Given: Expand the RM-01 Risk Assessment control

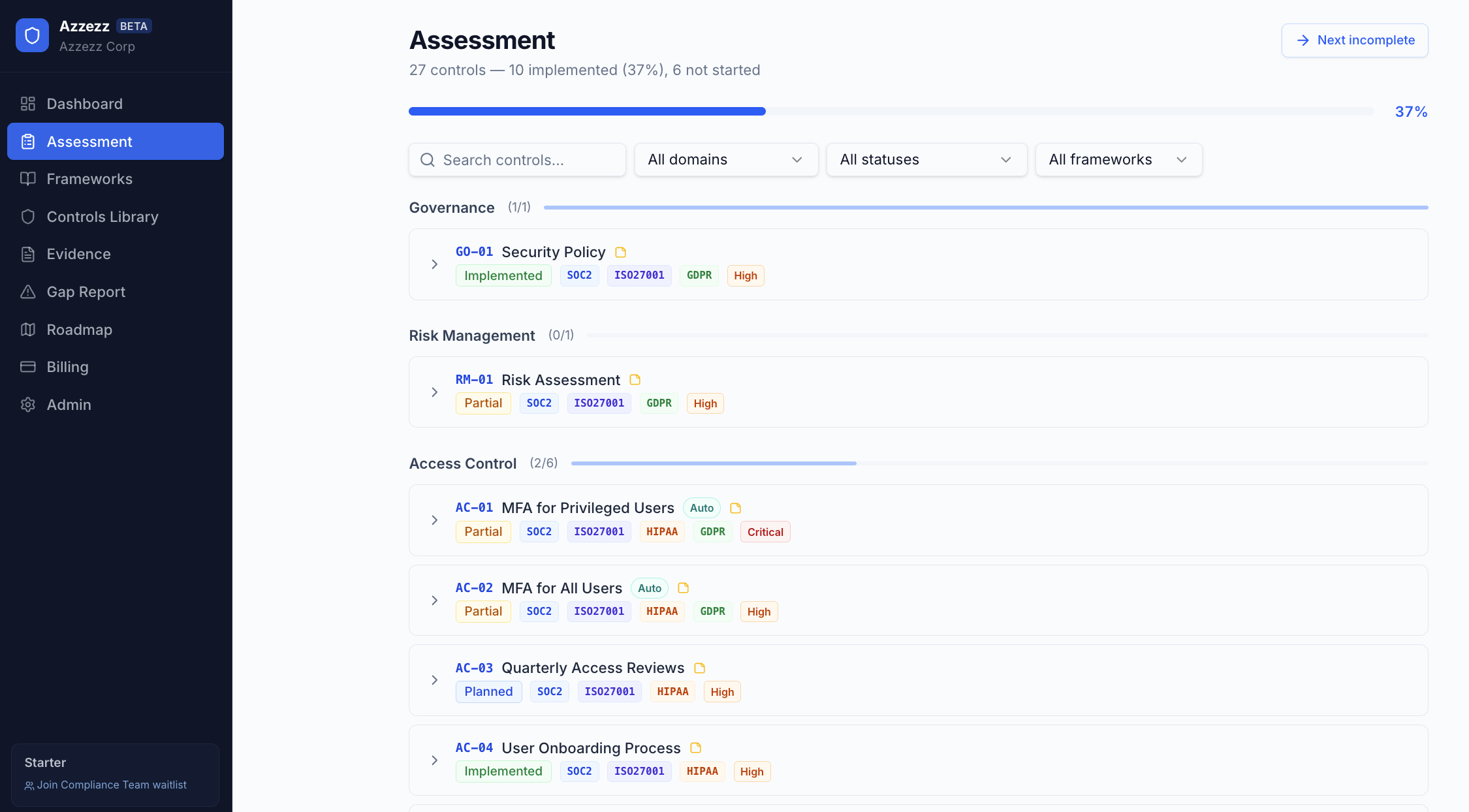Looking at the screenshot, I should (435, 392).
